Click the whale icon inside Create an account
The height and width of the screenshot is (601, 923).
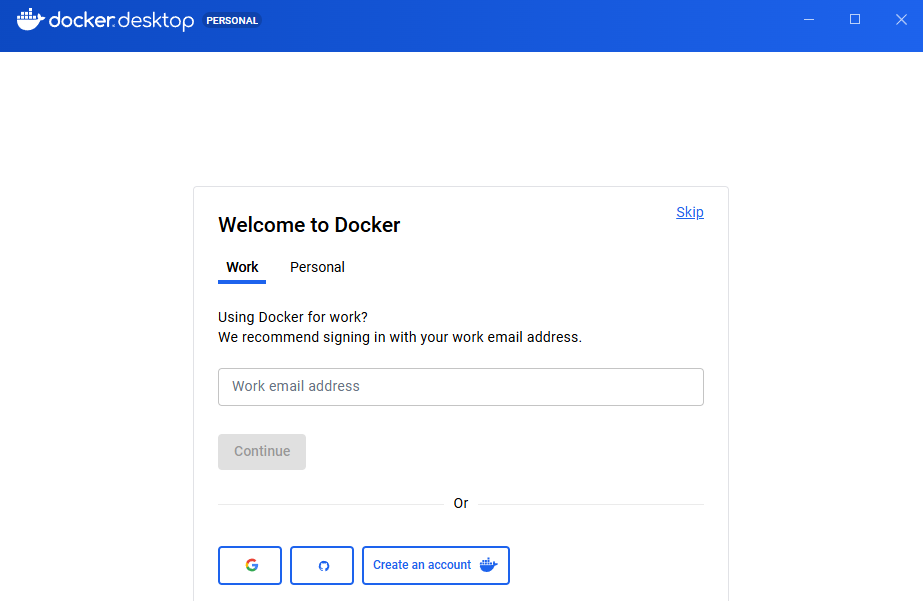[488, 565]
